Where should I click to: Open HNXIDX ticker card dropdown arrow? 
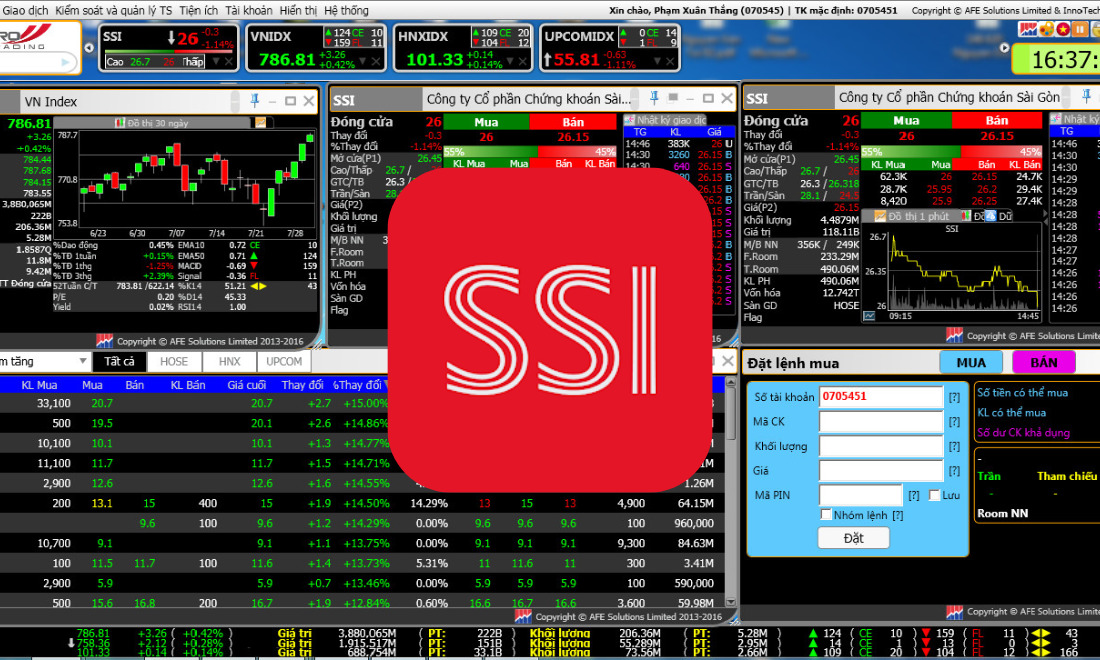509,62
